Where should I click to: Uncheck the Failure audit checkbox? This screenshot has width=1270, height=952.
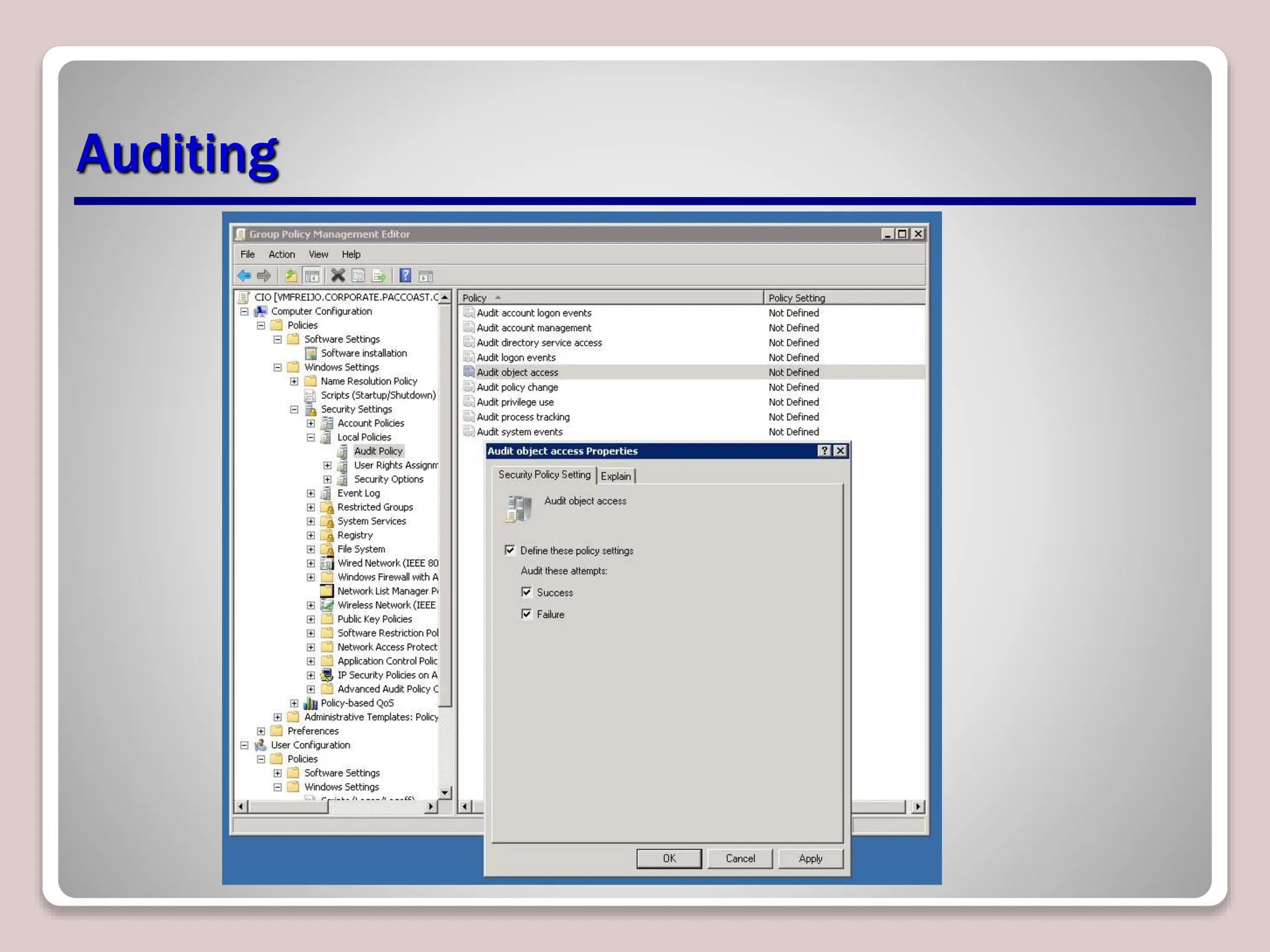tap(526, 614)
